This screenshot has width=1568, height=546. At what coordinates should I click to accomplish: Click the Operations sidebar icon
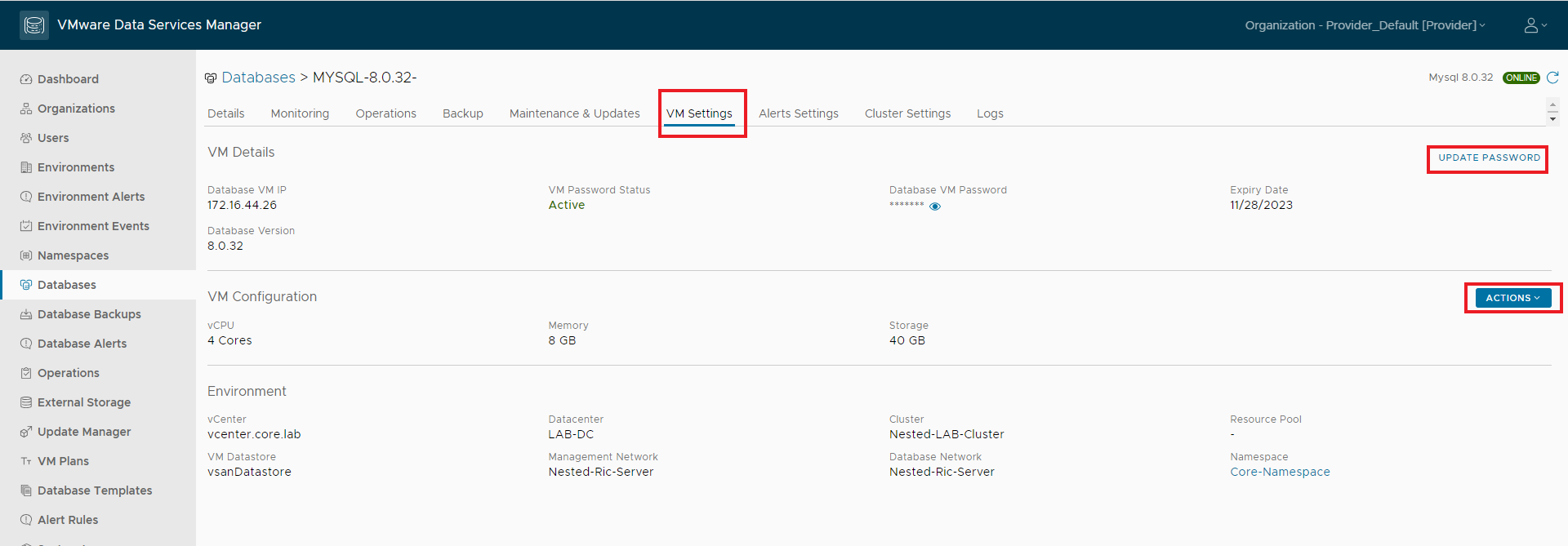coord(26,373)
